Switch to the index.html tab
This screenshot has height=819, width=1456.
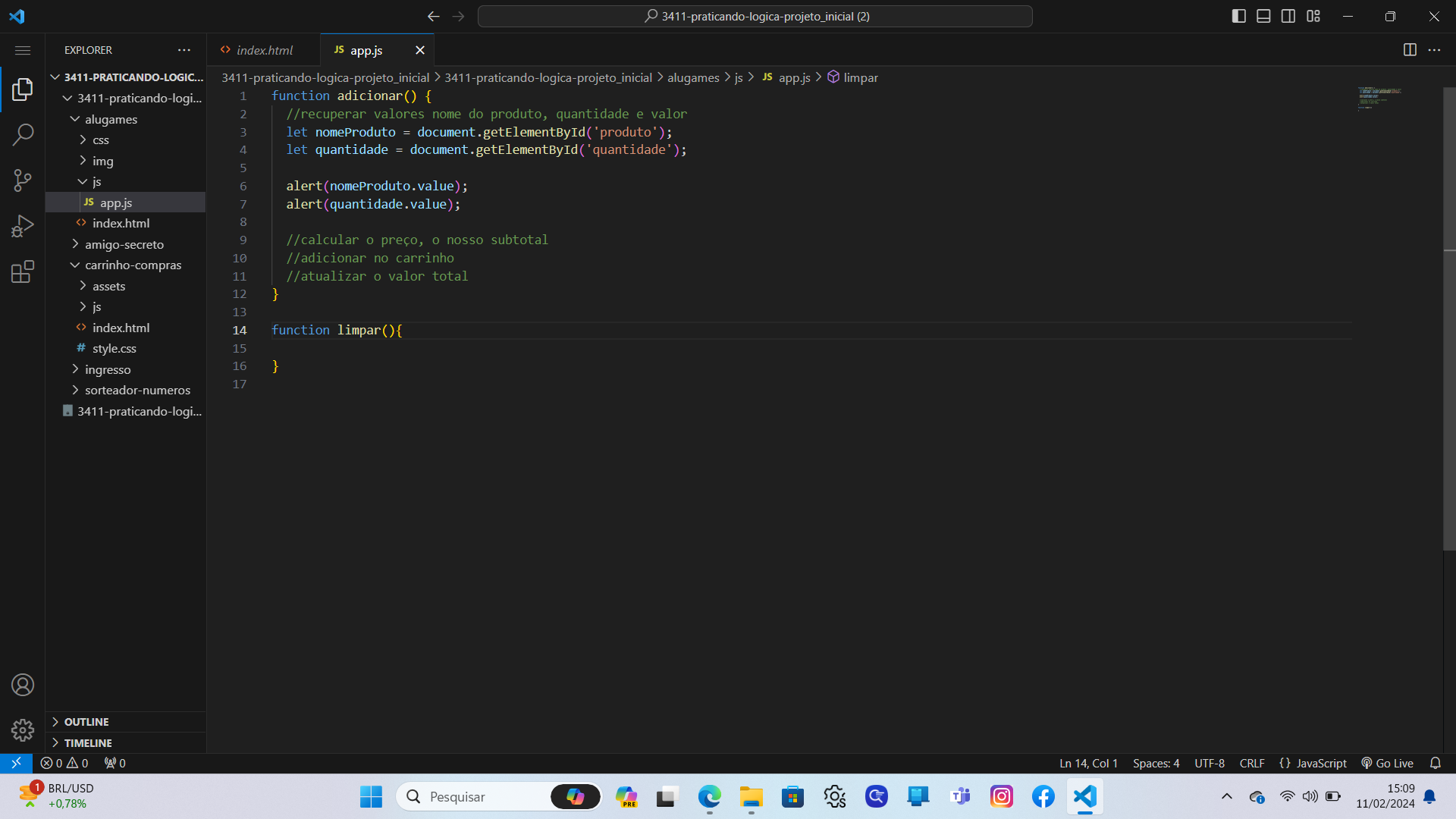point(263,50)
